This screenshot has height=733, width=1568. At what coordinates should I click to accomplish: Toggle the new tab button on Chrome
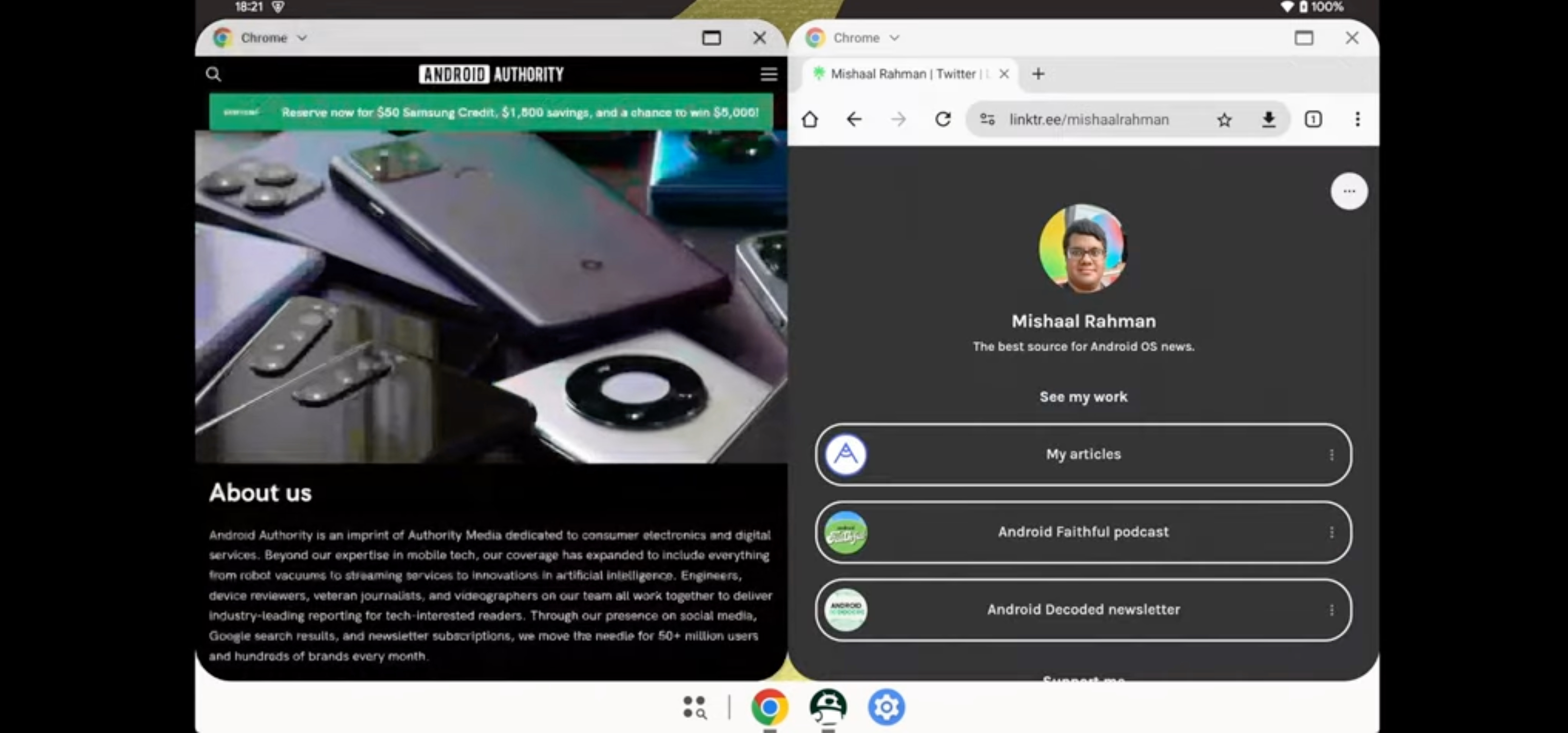pos(1039,73)
